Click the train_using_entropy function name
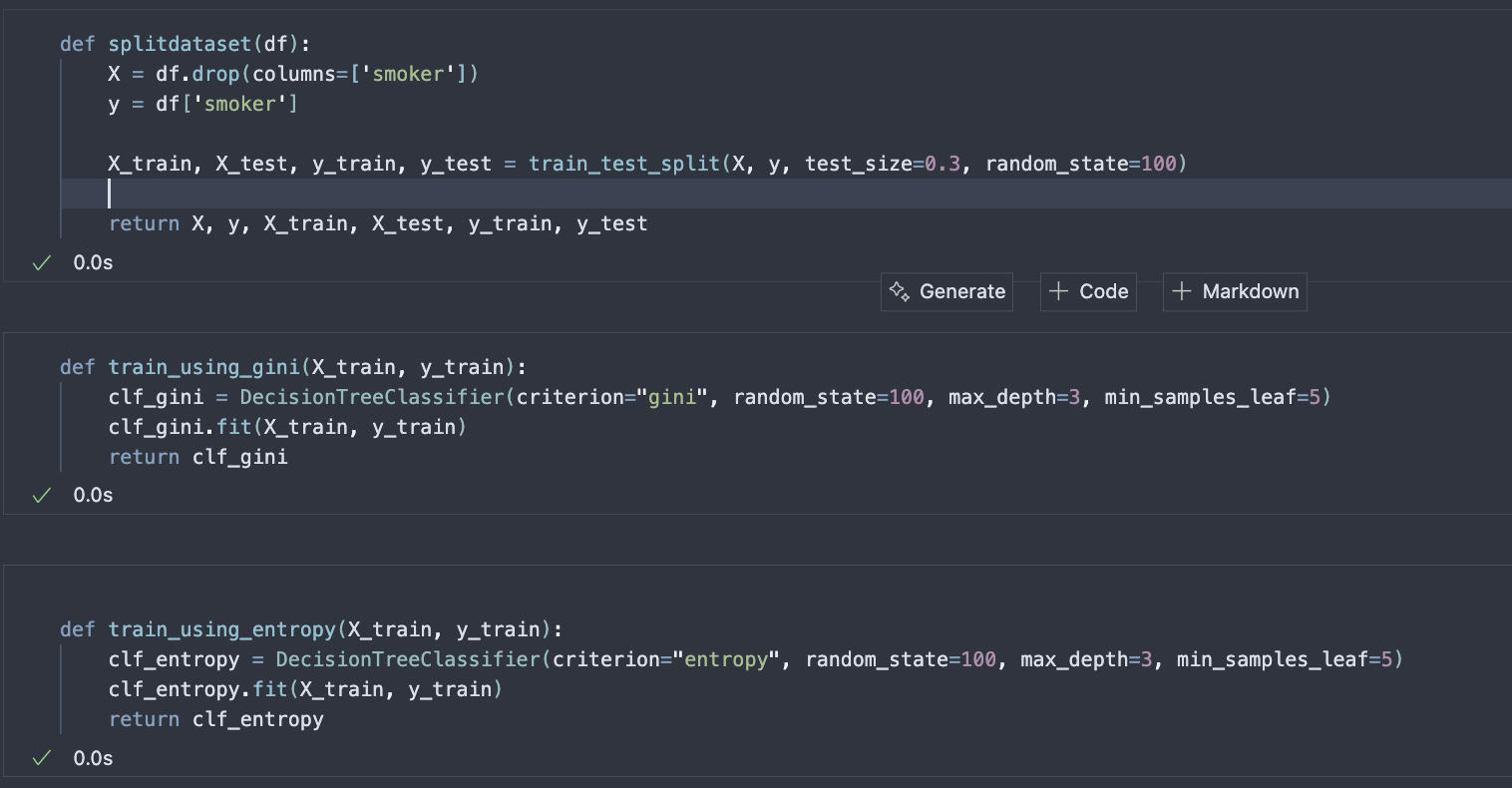This screenshot has width=1512, height=788. click(x=222, y=629)
